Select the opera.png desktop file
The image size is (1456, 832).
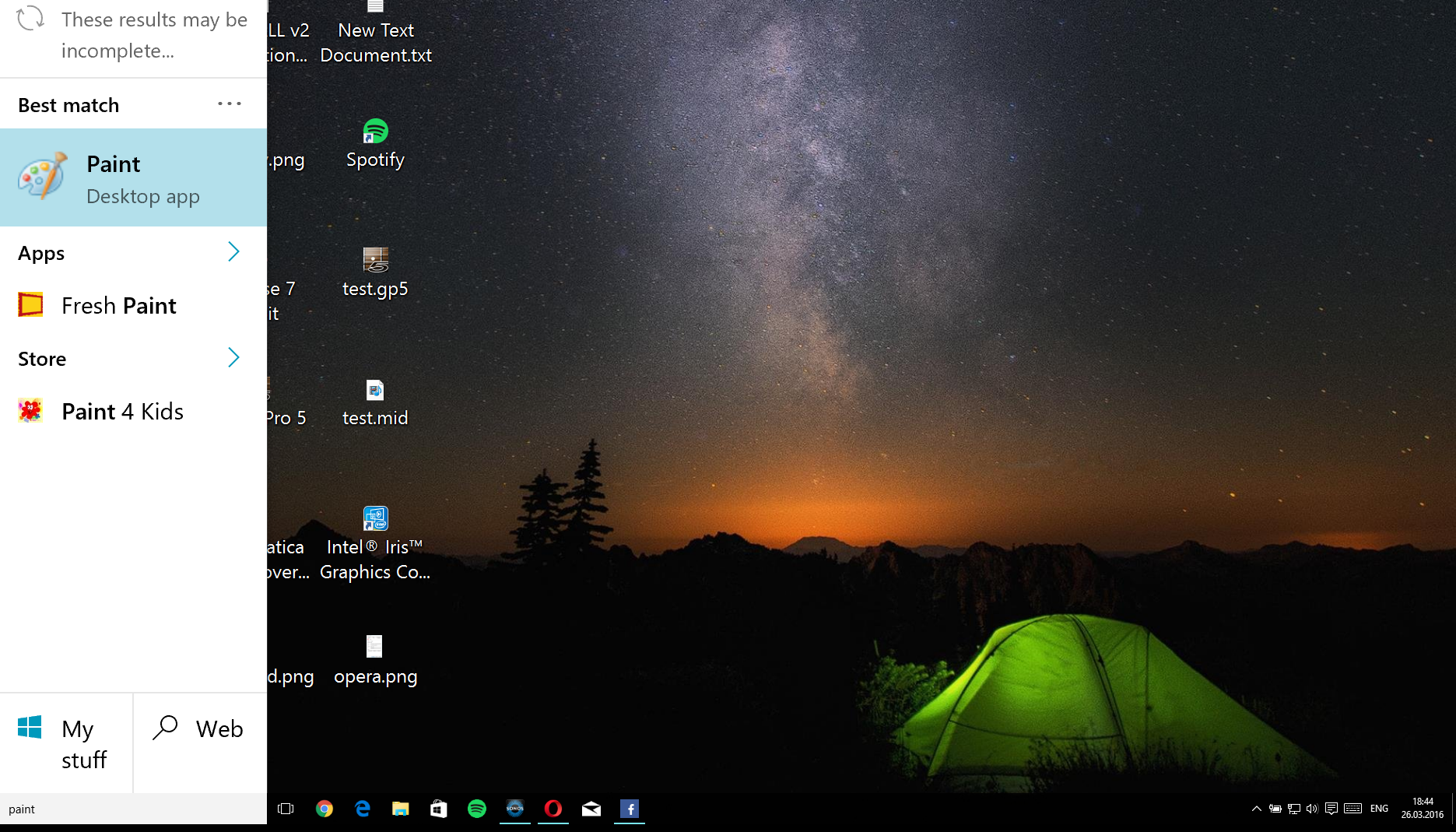coord(376,662)
